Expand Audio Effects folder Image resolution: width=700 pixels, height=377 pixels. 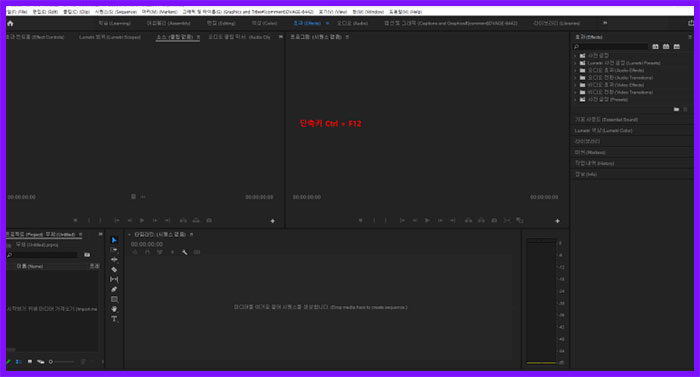click(x=575, y=71)
